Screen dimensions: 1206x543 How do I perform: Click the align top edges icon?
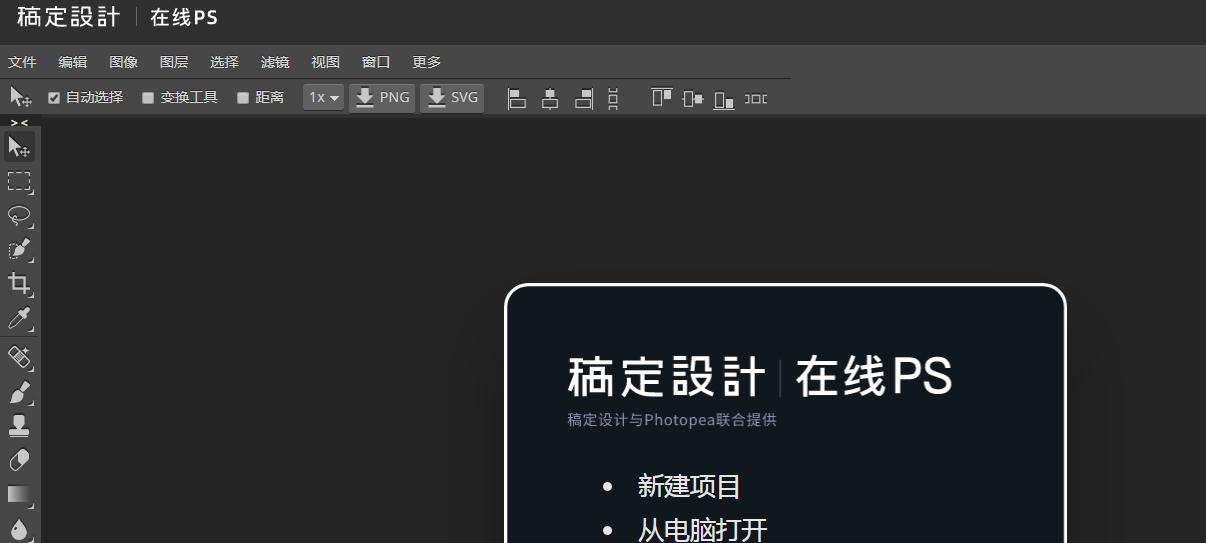(661, 98)
